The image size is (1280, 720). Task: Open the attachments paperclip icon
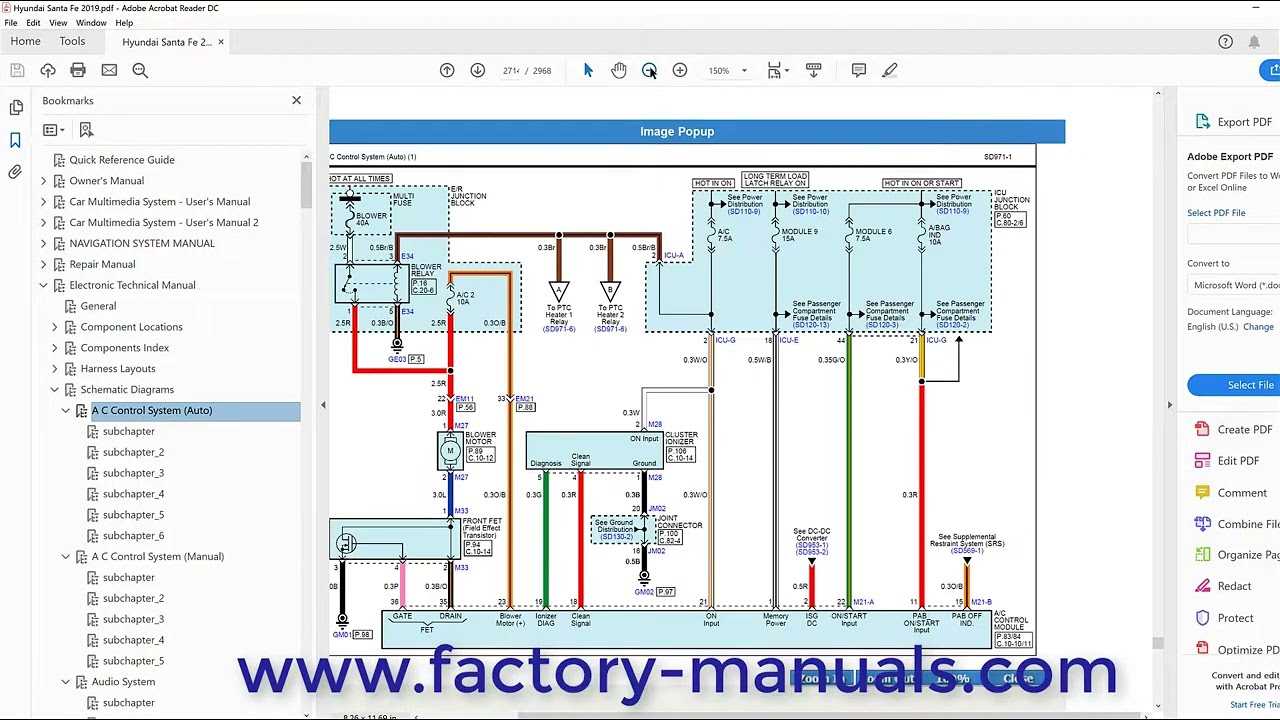point(16,172)
